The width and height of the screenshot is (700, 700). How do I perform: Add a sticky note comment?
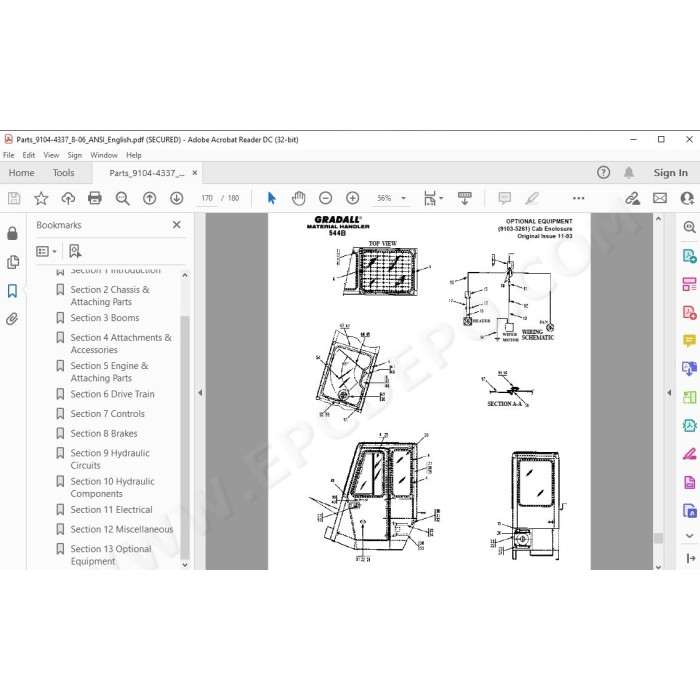pos(504,198)
